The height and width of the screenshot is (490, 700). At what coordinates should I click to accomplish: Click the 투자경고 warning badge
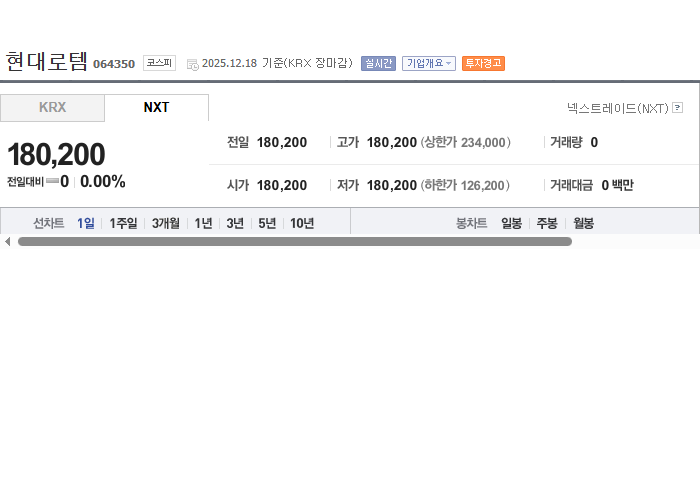click(x=483, y=63)
